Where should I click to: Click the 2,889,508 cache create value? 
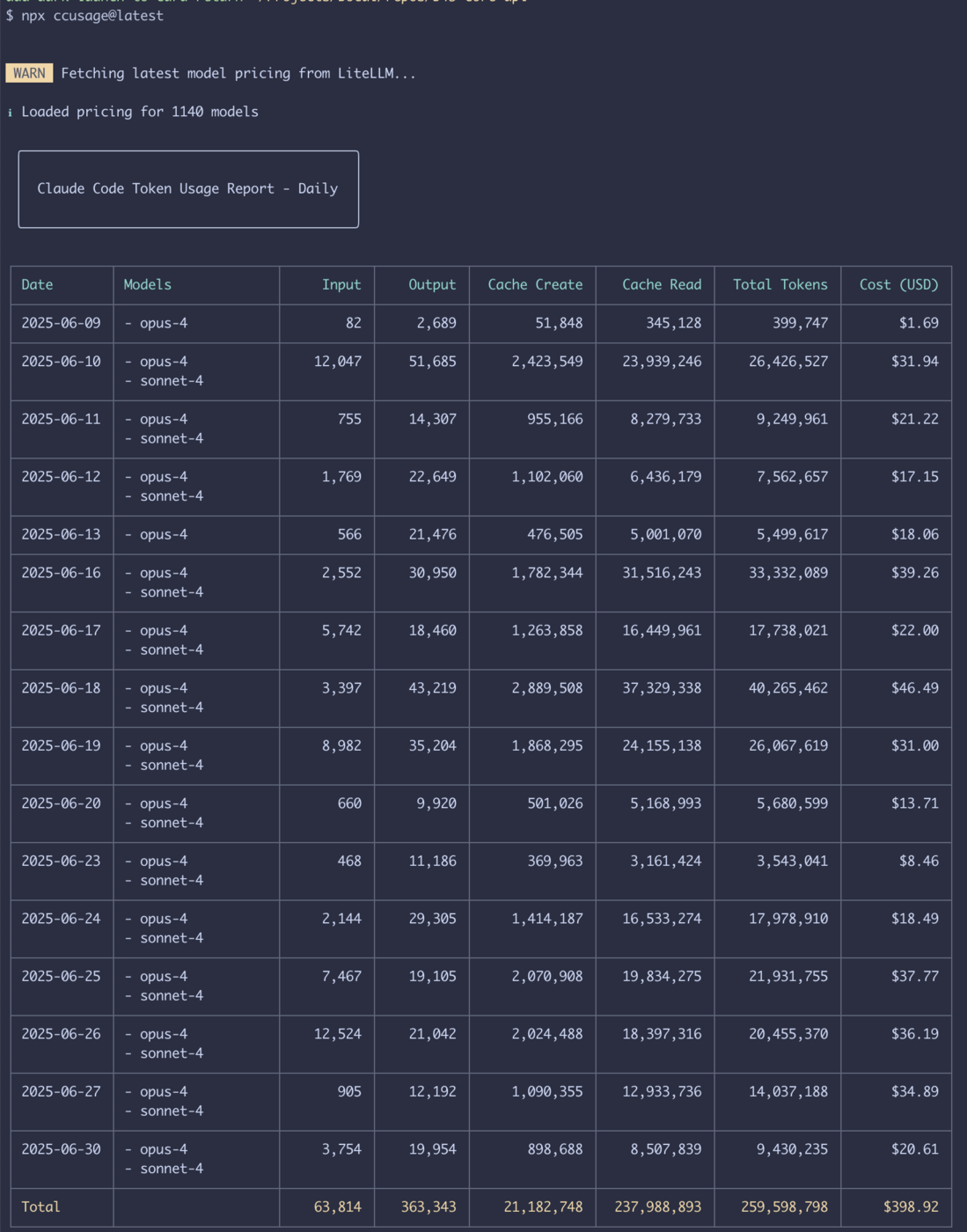pyautogui.click(x=547, y=687)
